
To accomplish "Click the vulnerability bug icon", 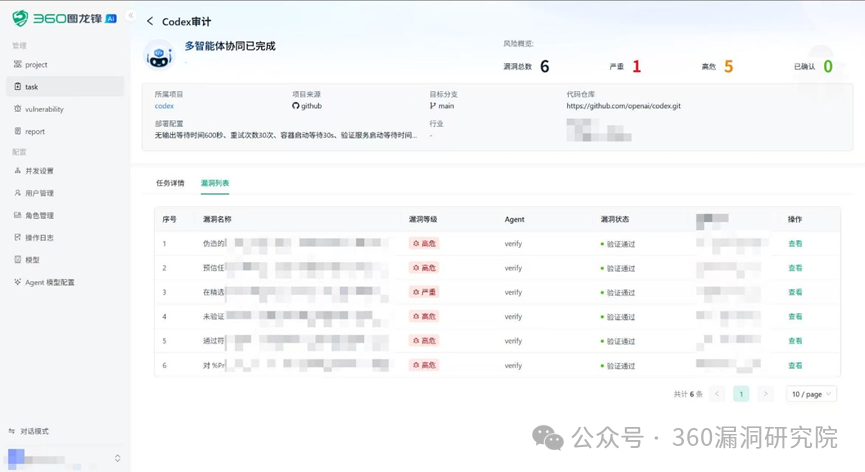I will point(18,109).
